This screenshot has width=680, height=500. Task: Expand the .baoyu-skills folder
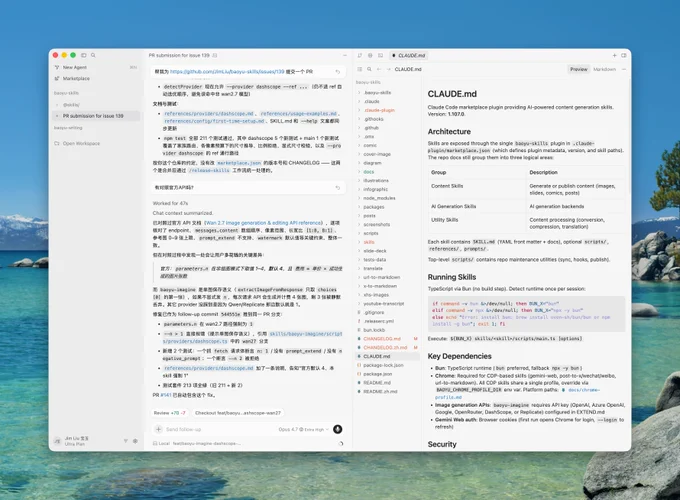(377, 92)
